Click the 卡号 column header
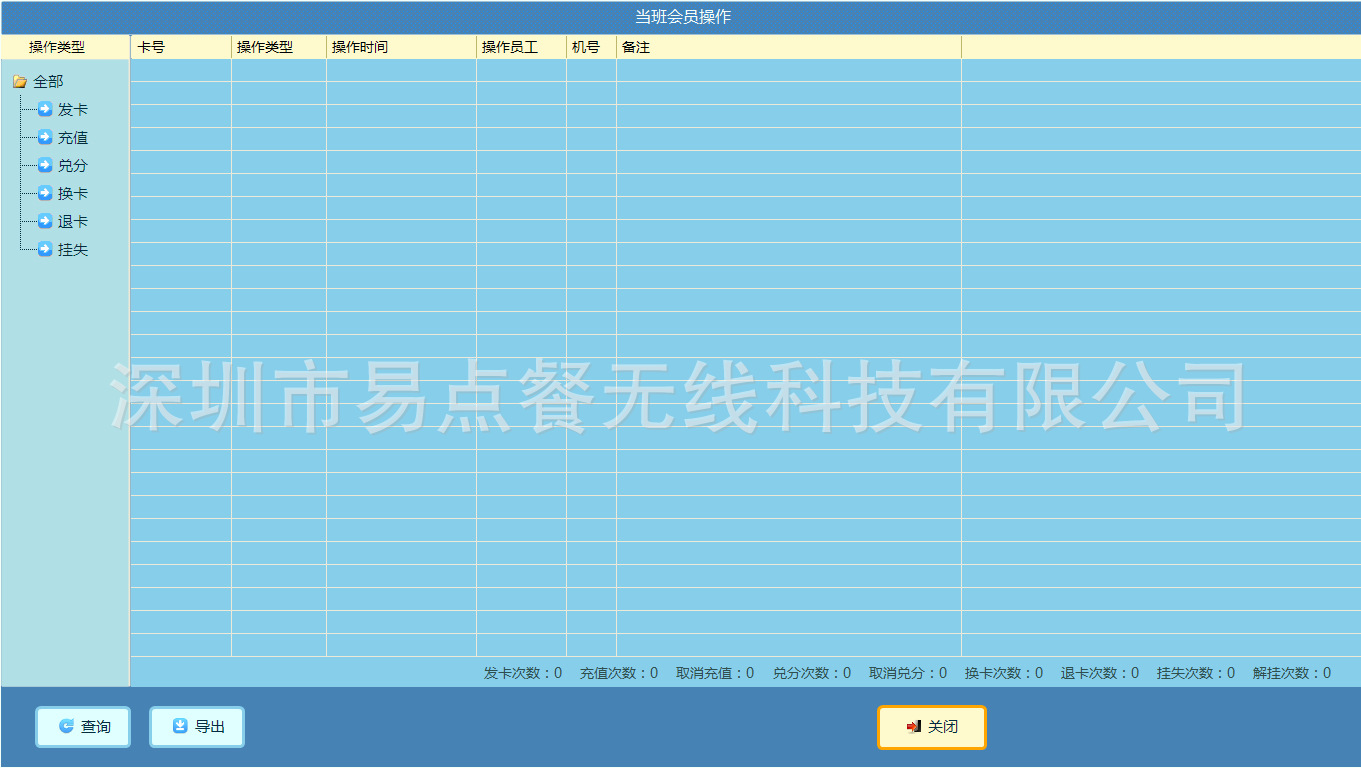 click(181, 47)
